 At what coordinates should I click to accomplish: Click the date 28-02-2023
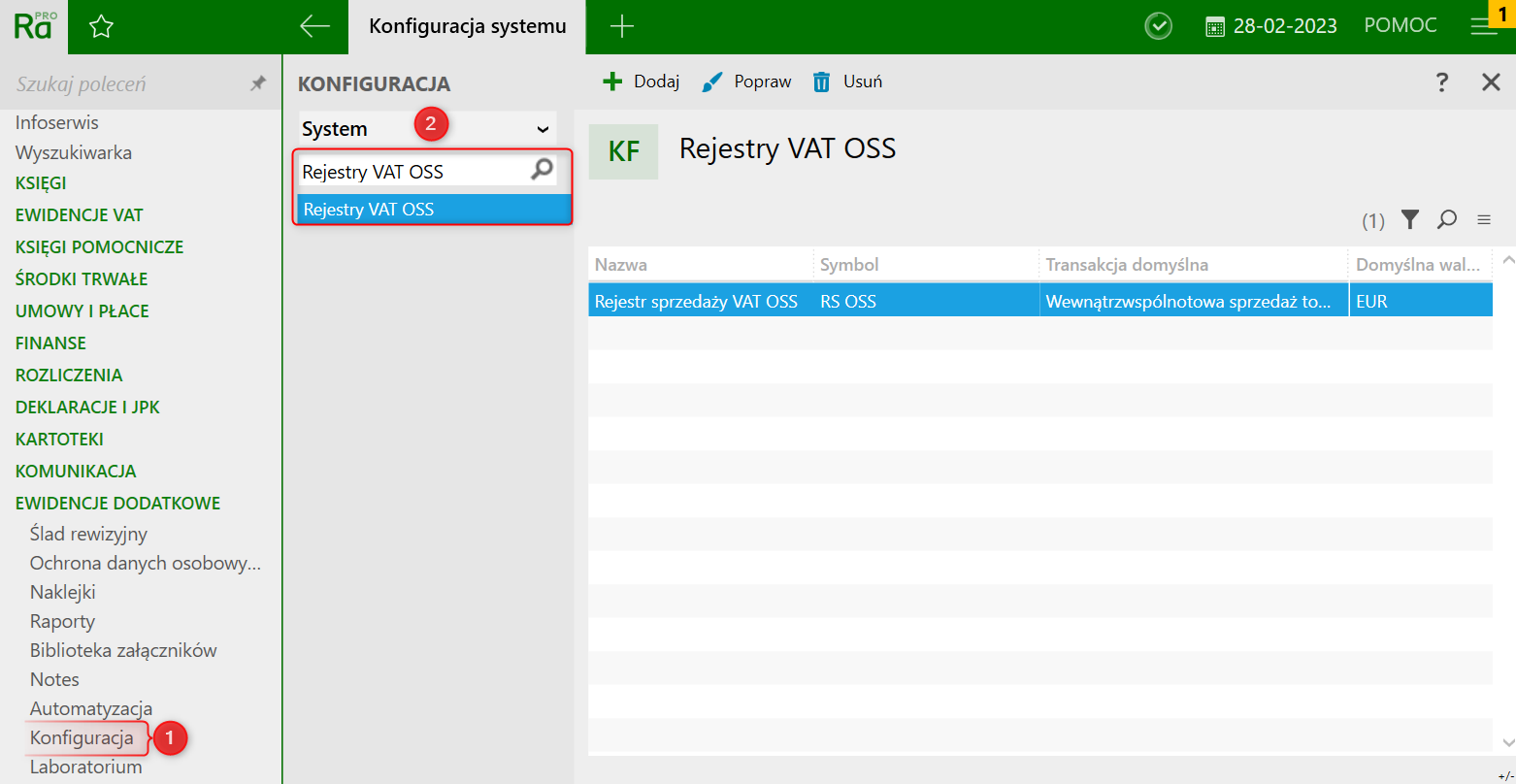point(1285,26)
